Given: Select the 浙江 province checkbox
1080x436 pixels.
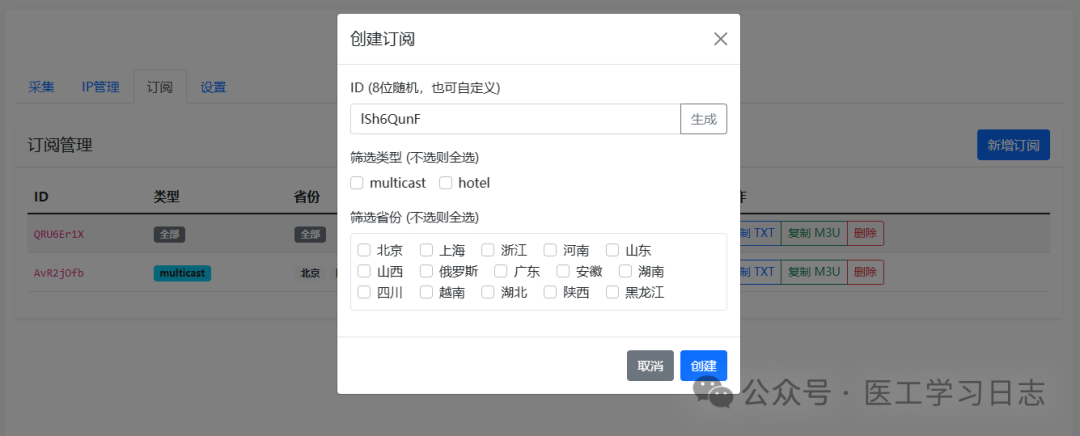Looking at the screenshot, I should pos(488,249).
